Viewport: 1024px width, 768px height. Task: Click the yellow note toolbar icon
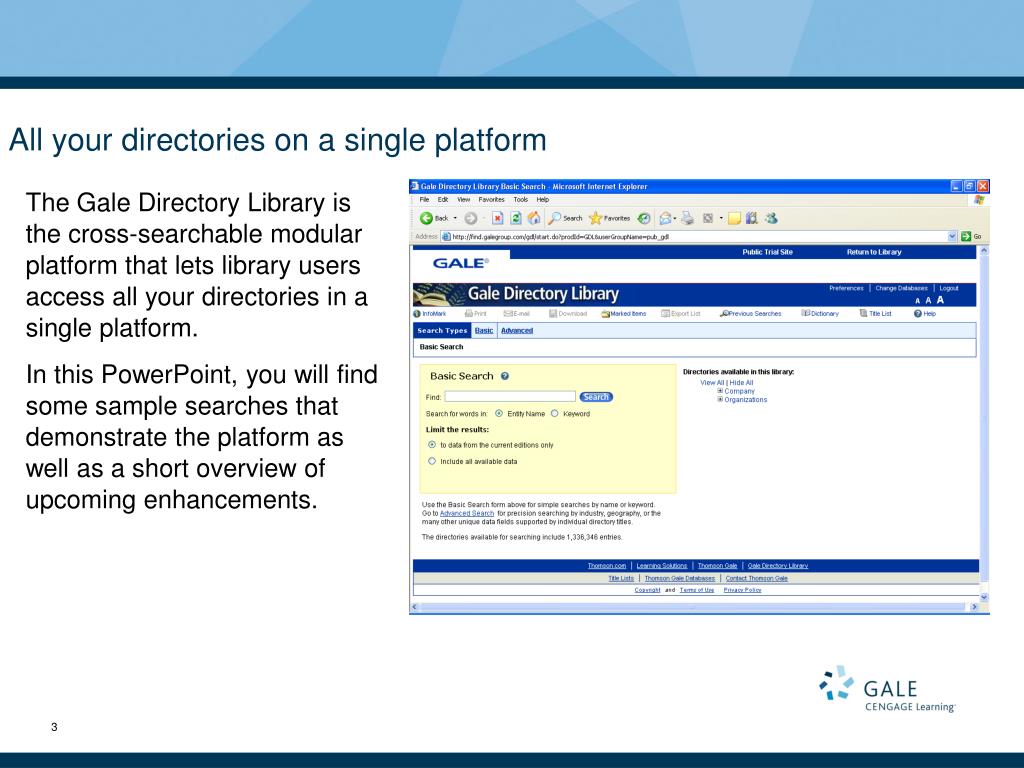[735, 218]
